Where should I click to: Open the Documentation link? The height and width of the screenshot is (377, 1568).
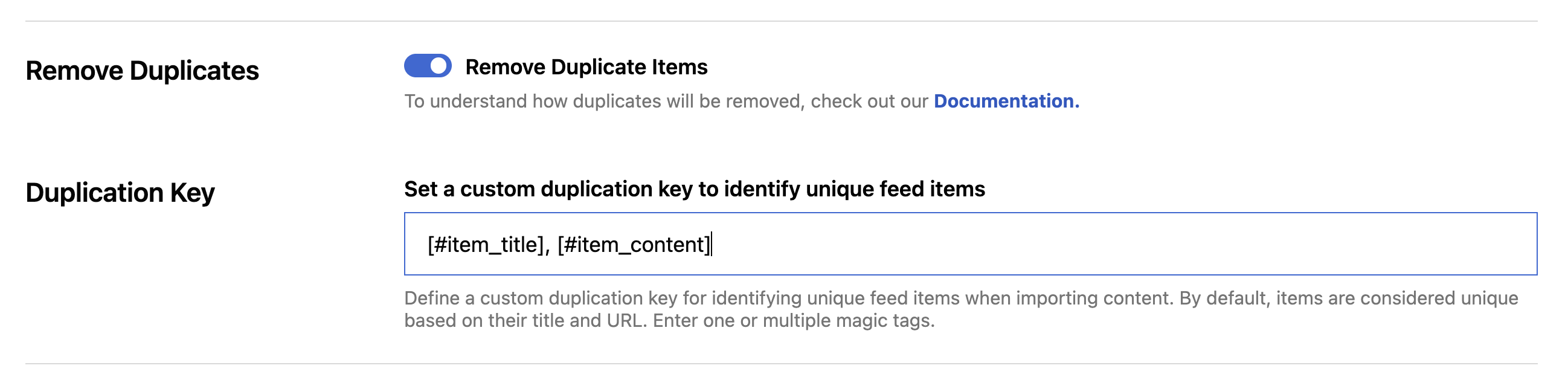click(1006, 101)
